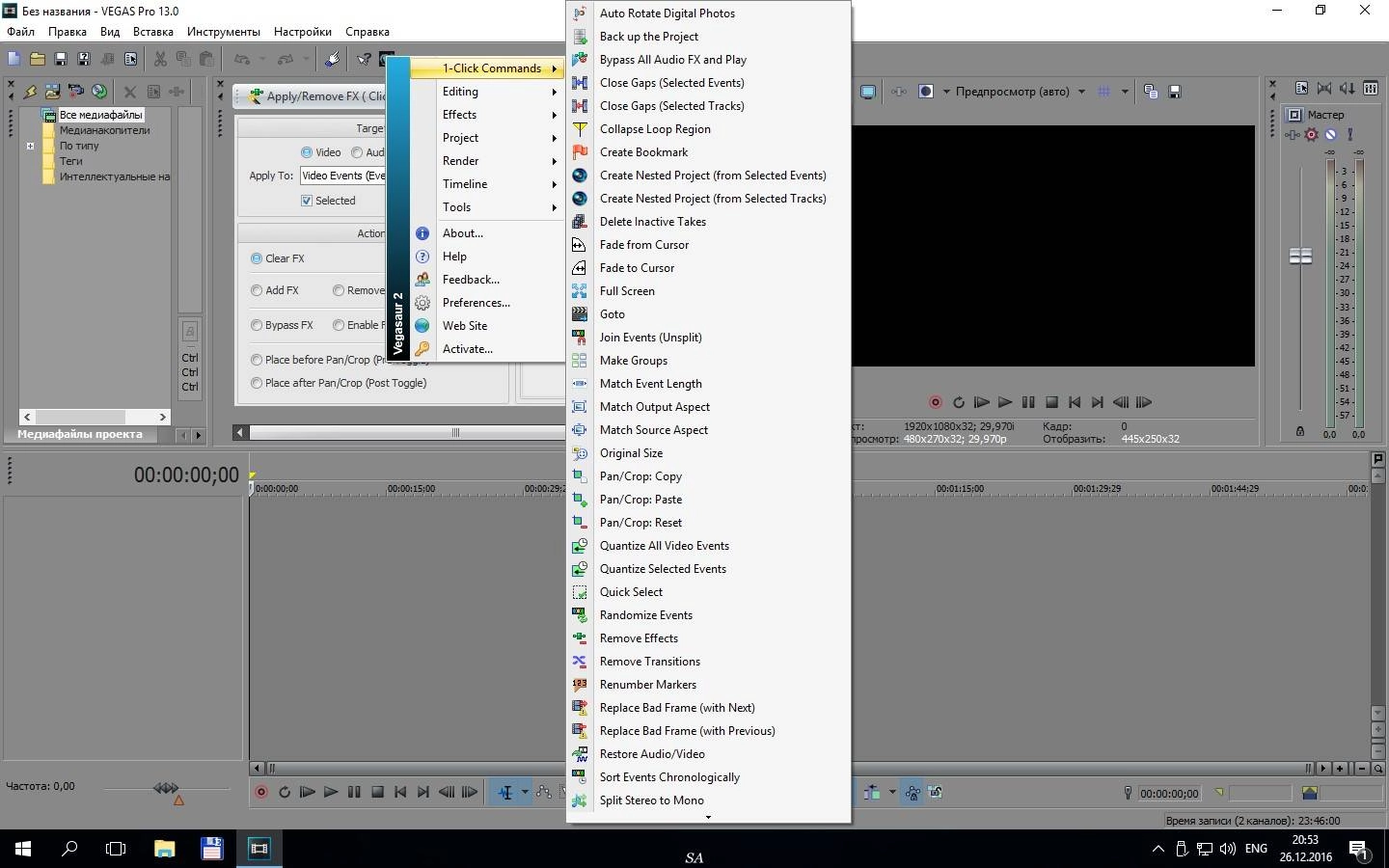This screenshot has height=868, width=1389.
Task: Click Feedback... in Vegasaur menu
Action: pyautogui.click(x=487, y=280)
